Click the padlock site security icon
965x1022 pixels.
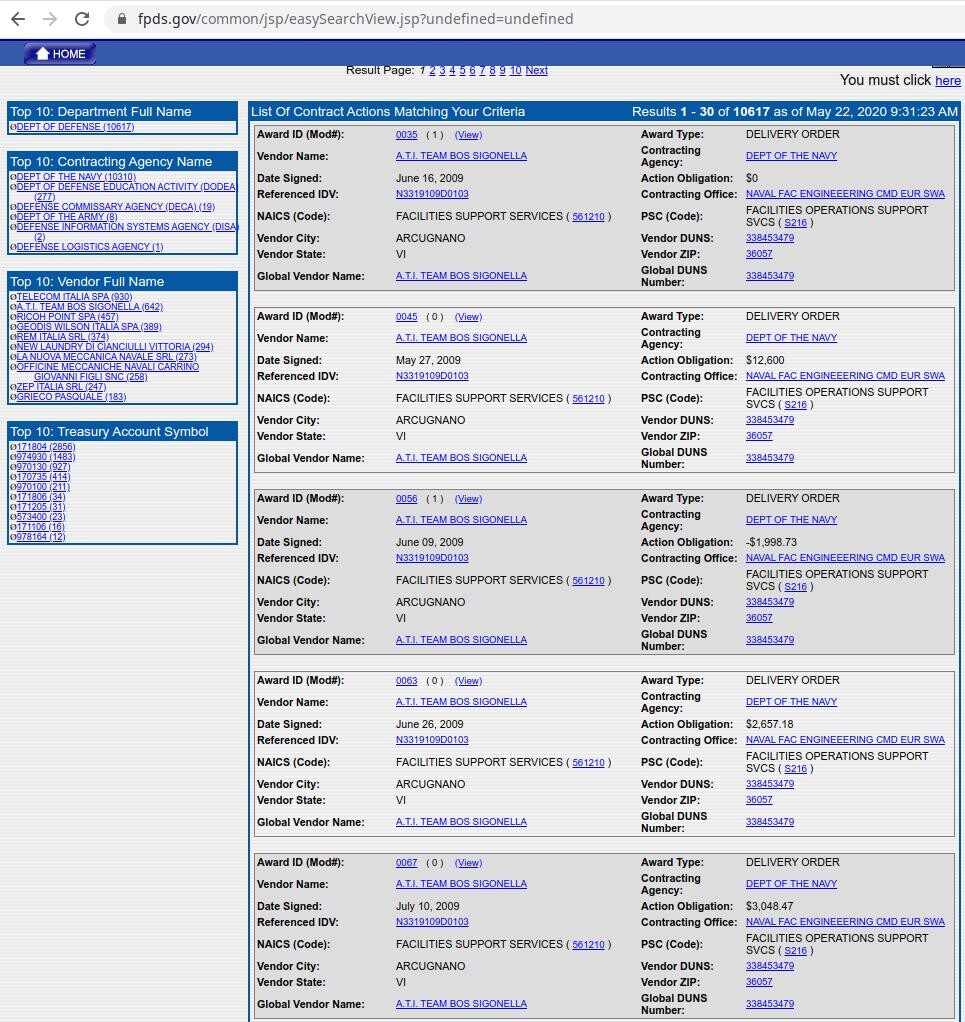(x=122, y=19)
